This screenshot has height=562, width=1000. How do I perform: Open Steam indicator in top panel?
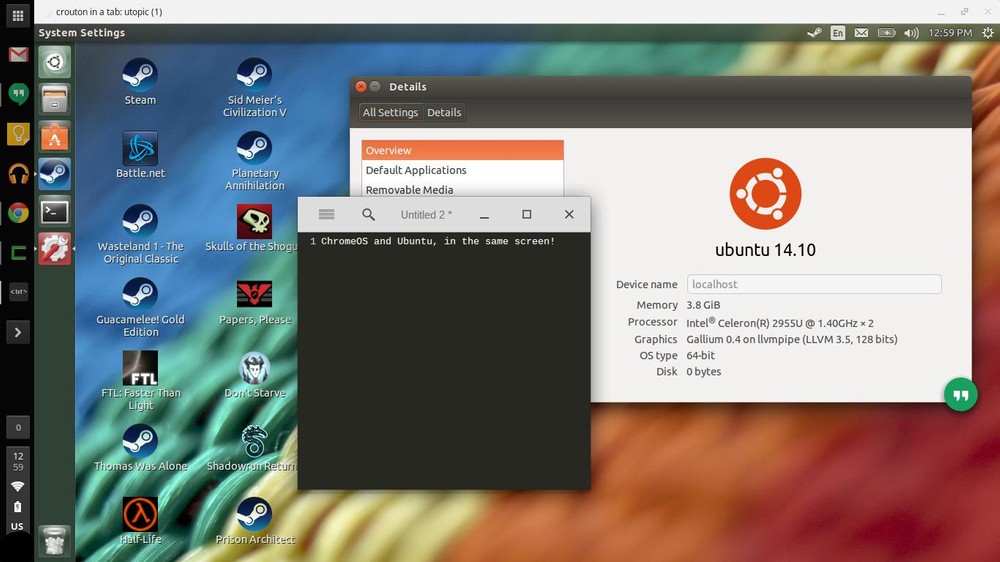(814, 33)
